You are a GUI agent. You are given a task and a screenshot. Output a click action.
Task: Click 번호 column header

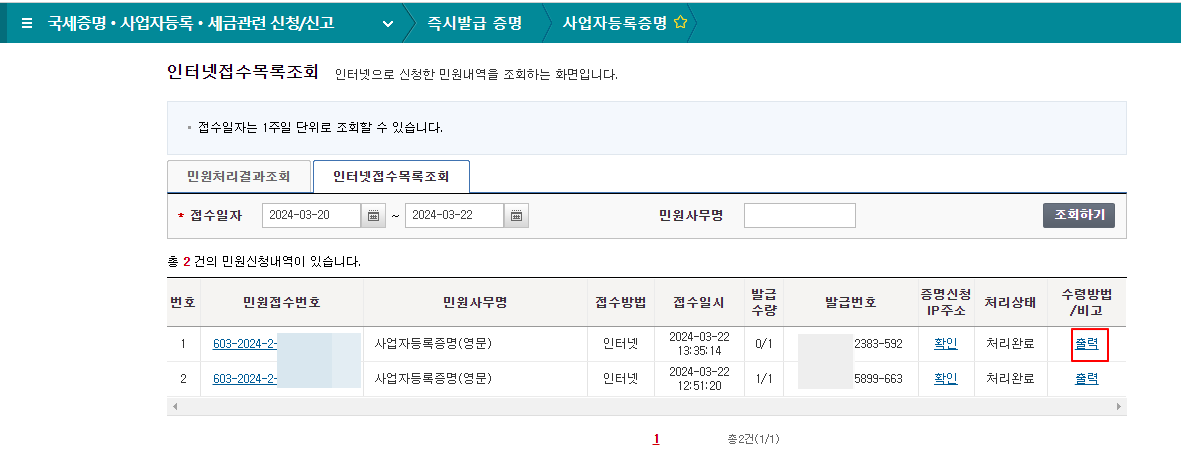click(x=183, y=302)
